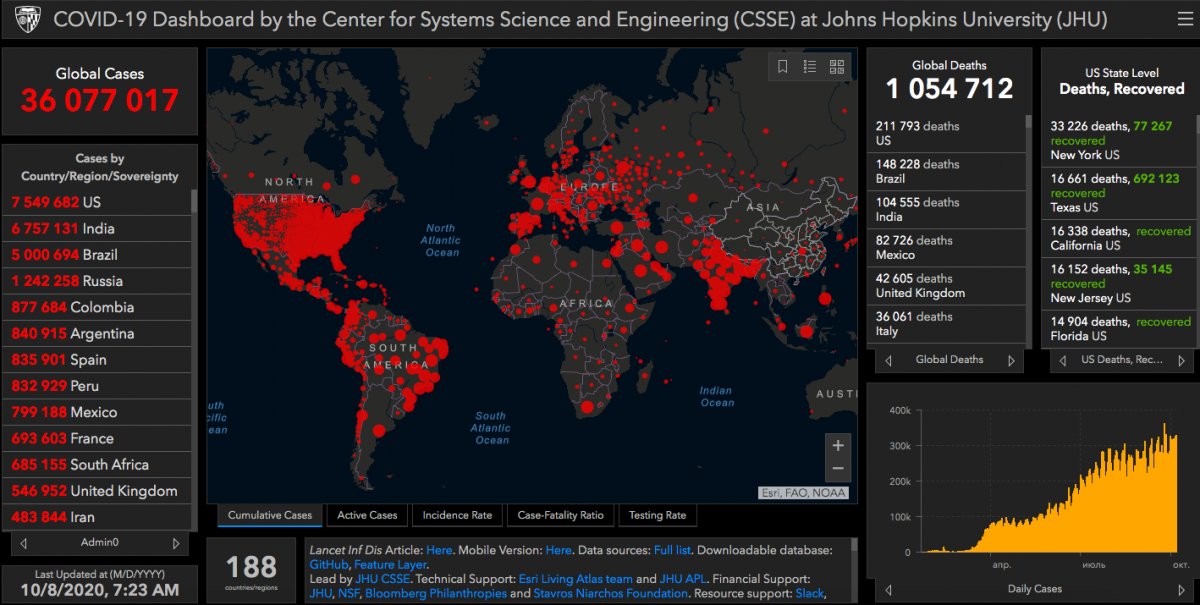
Task: Choose "82 726 deaths Mexico" entry
Action: [946, 248]
